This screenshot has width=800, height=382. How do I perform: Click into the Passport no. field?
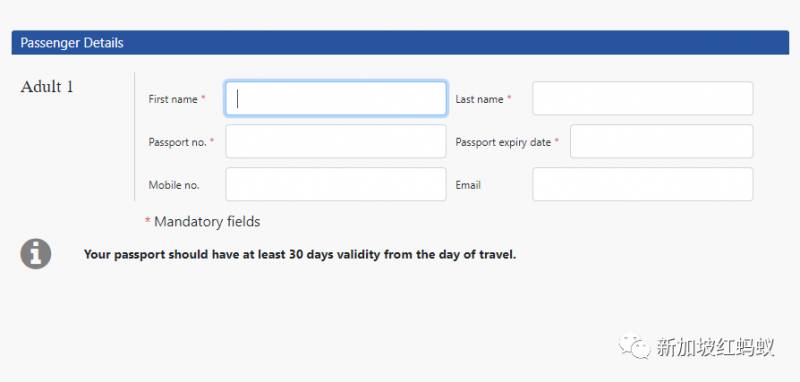coord(336,141)
